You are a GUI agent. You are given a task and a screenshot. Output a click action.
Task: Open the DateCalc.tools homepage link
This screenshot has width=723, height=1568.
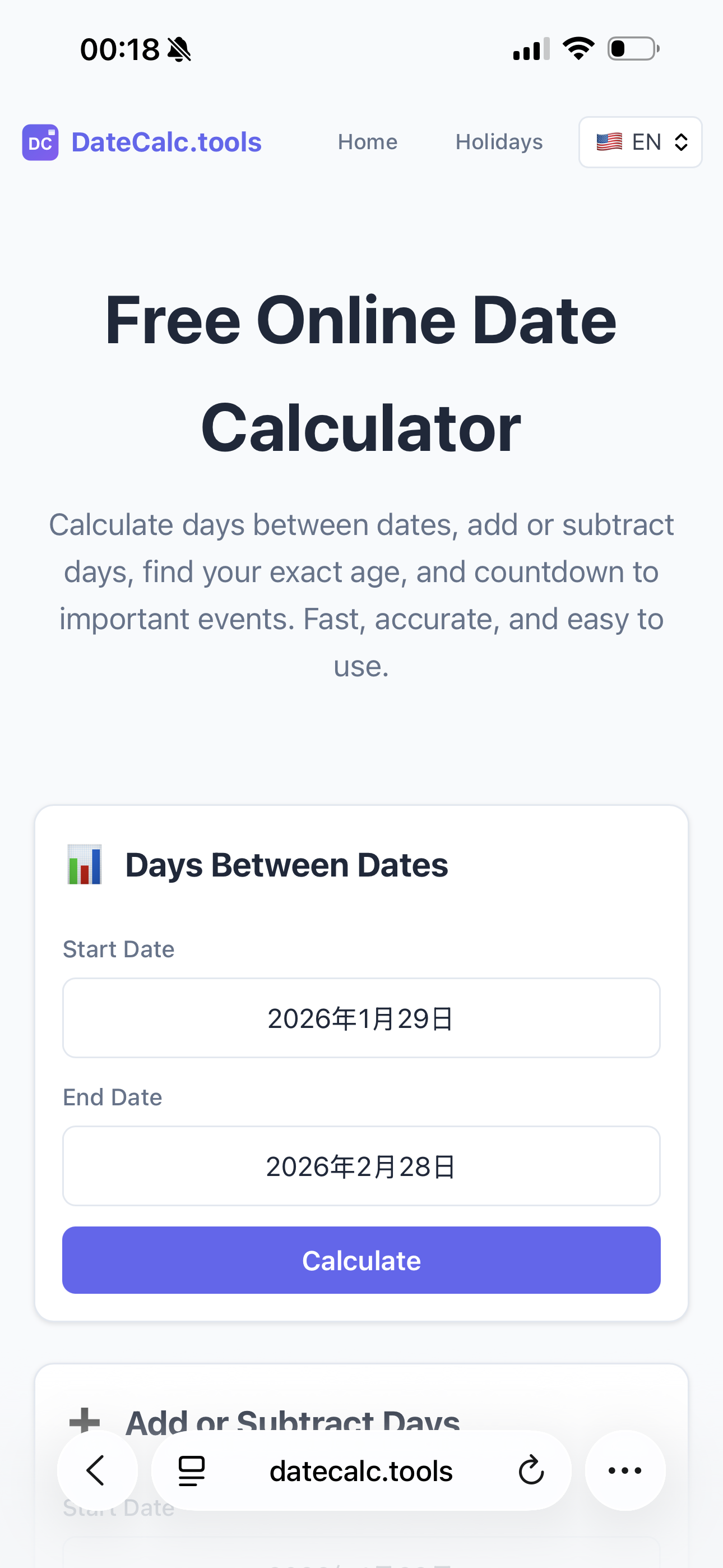click(x=165, y=142)
